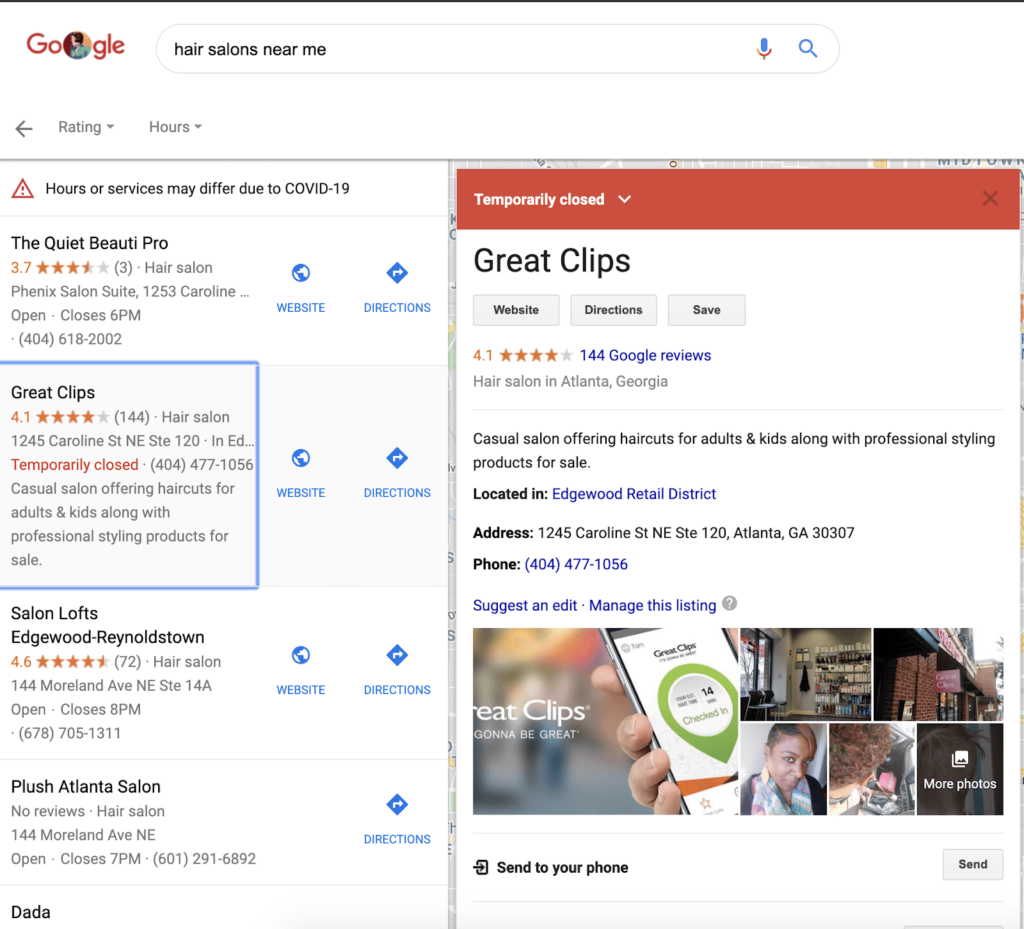Screen dimensions: 1024x929
Task: Select The Quiet Beauti Pro listing title
Action: point(89,243)
